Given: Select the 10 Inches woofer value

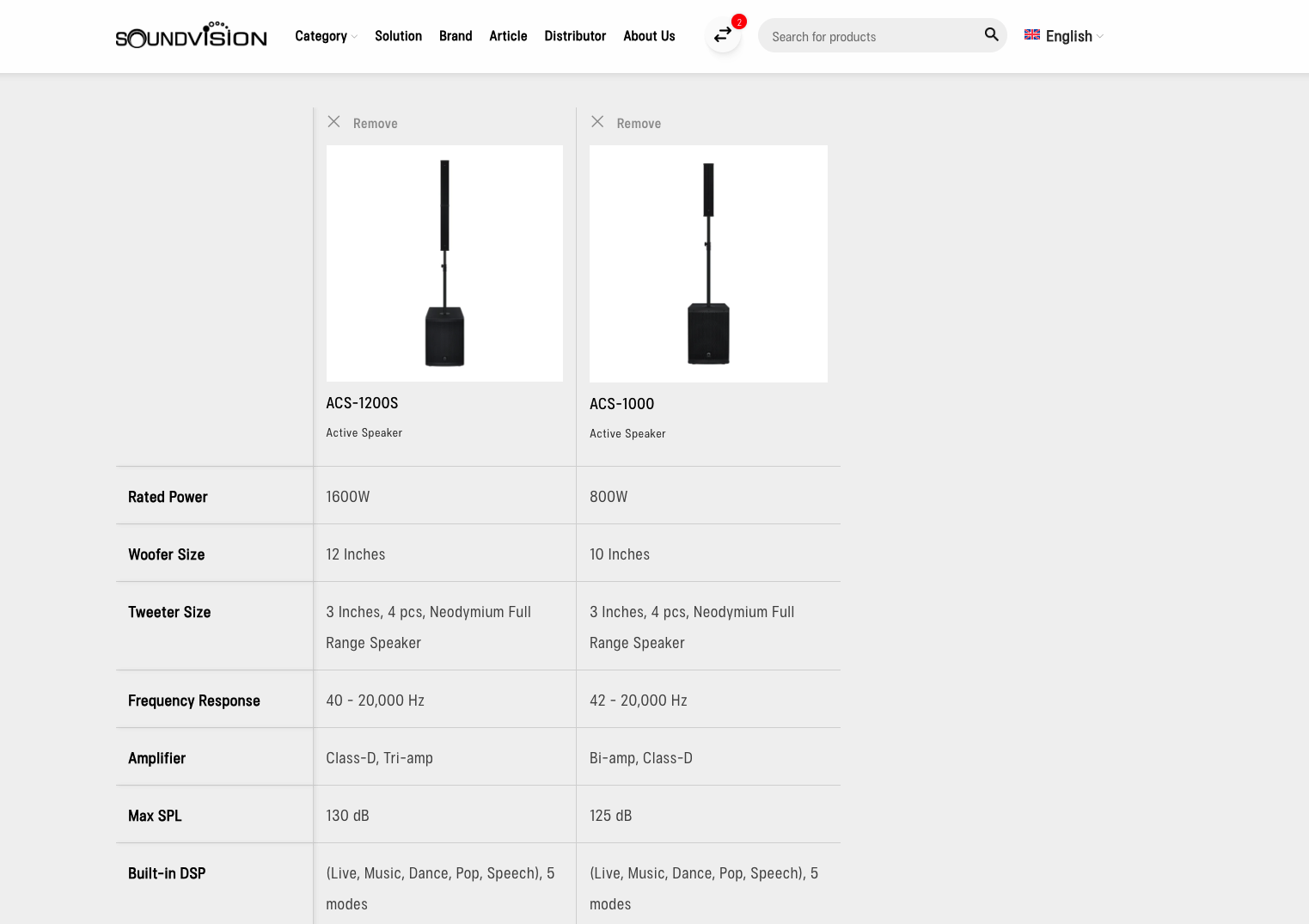Looking at the screenshot, I should 619,554.
